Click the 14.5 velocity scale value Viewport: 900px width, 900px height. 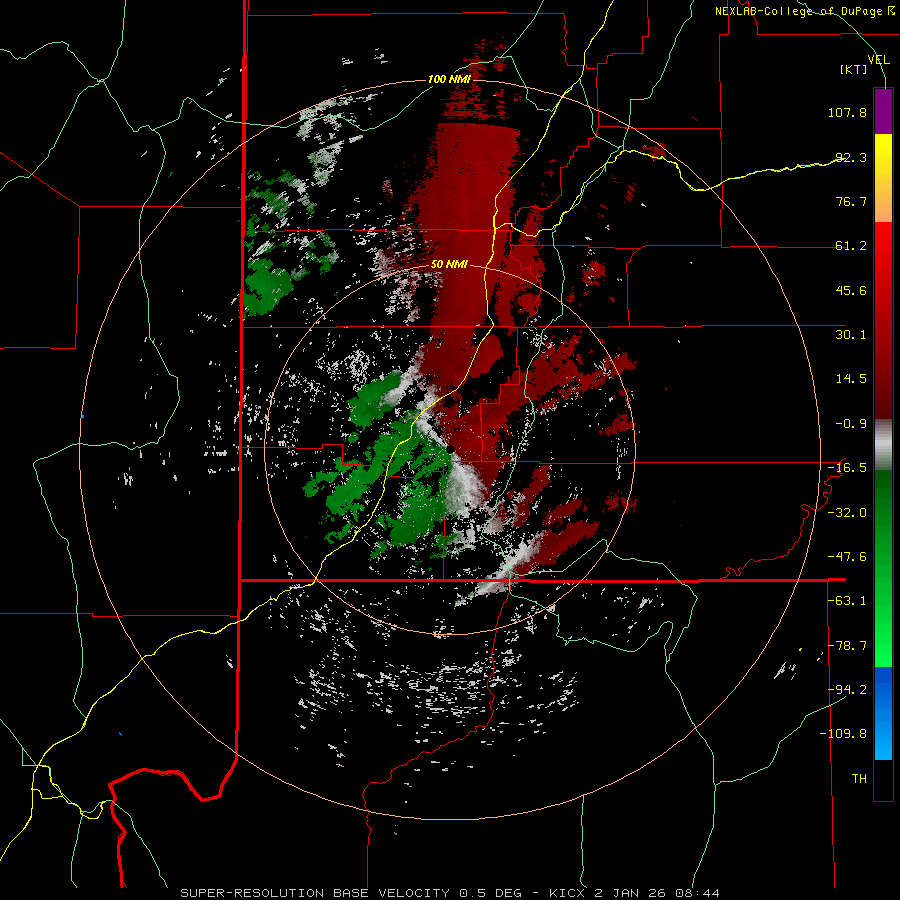click(x=851, y=379)
